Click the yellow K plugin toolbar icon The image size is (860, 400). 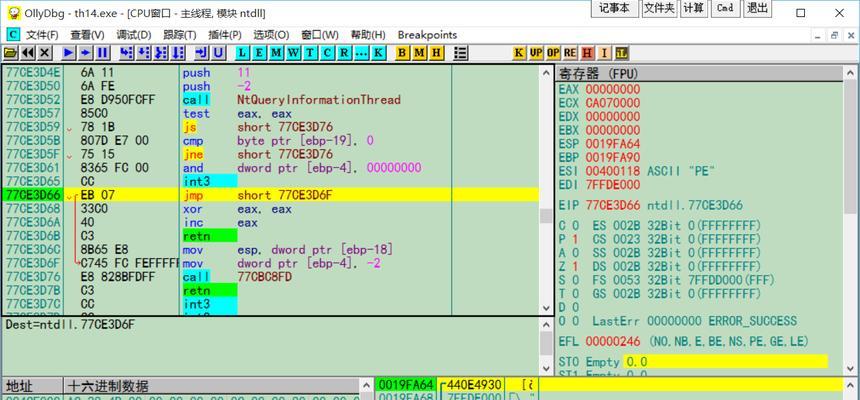519,53
